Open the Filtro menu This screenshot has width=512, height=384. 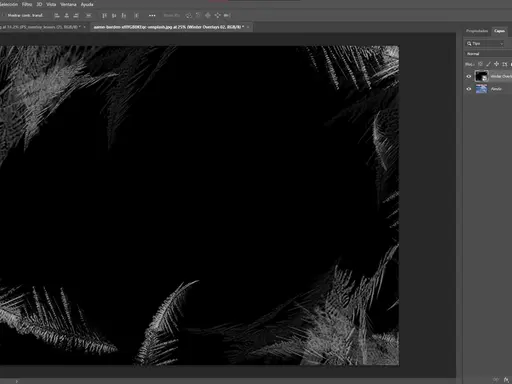[x=27, y=4]
